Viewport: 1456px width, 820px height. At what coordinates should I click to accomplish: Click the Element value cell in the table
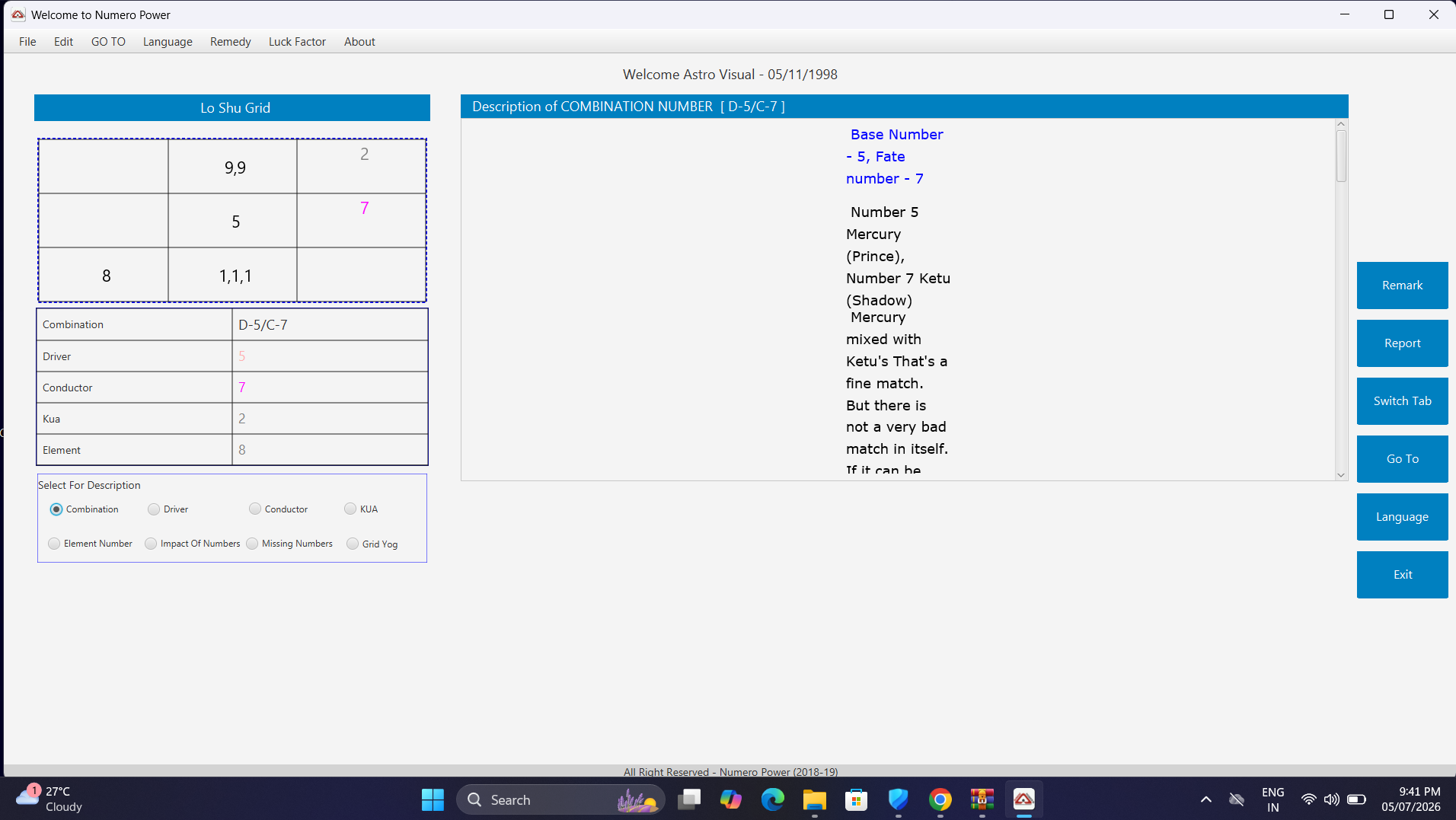tap(330, 450)
